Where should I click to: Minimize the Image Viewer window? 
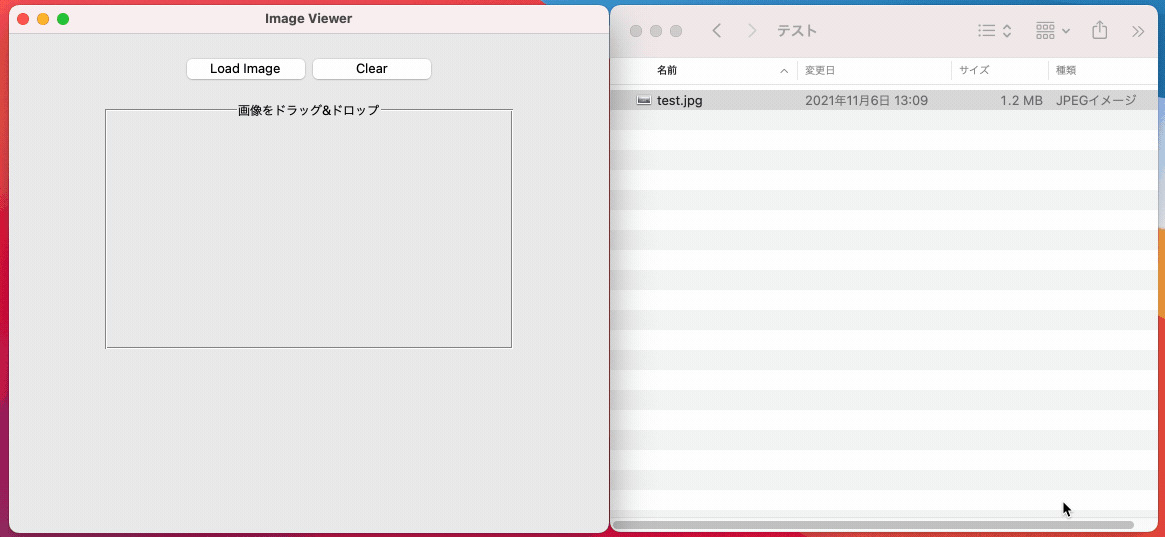click(x=43, y=19)
